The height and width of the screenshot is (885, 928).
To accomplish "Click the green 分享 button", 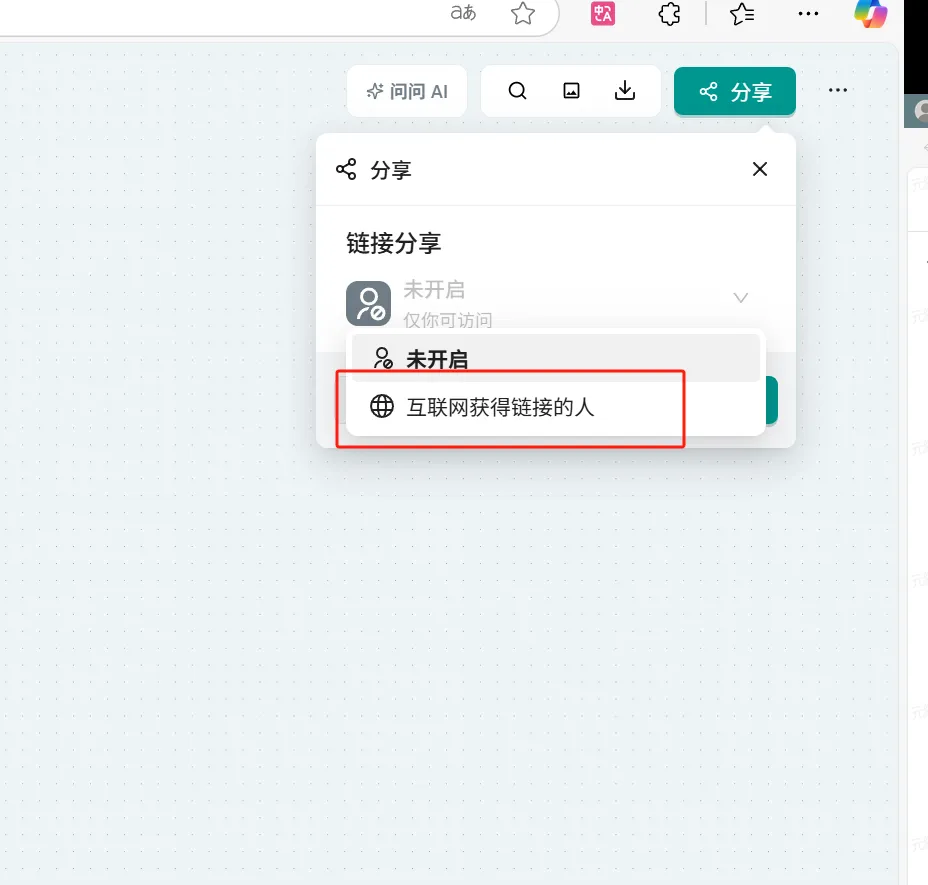I will click(x=735, y=92).
